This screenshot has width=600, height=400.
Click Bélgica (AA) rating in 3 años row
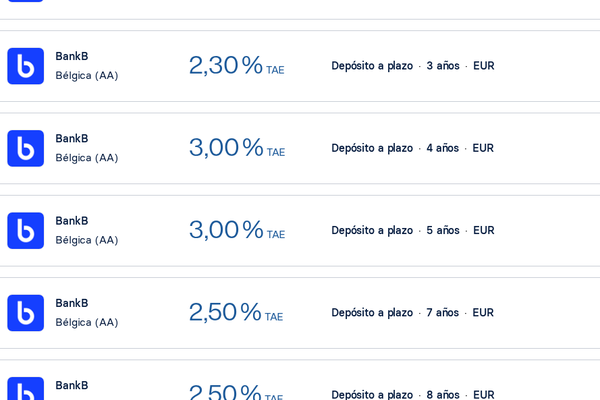click(87, 75)
